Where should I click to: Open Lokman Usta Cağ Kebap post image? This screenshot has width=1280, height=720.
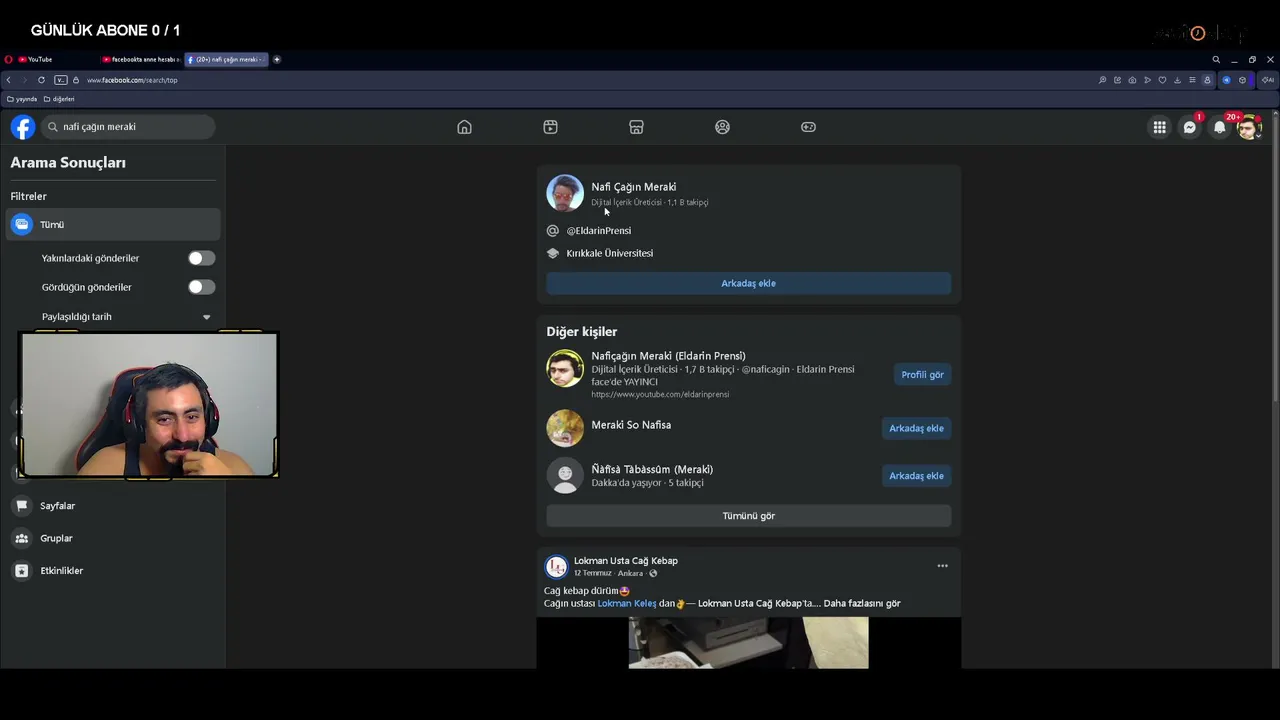tap(748, 643)
